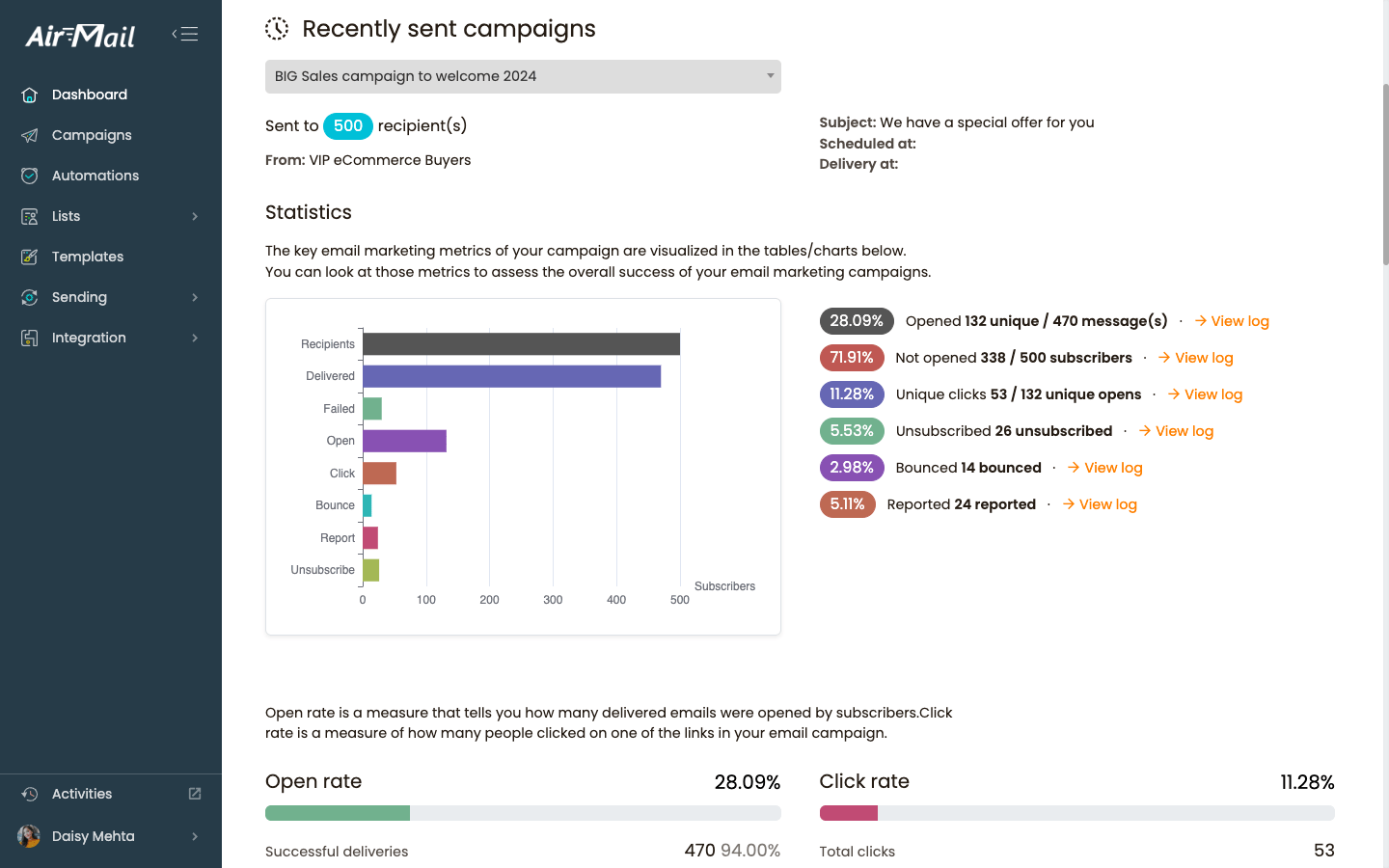The height and width of the screenshot is (868, 1389).
Task: Click the Dashboard home icon
Action: (x=30, y=95)
